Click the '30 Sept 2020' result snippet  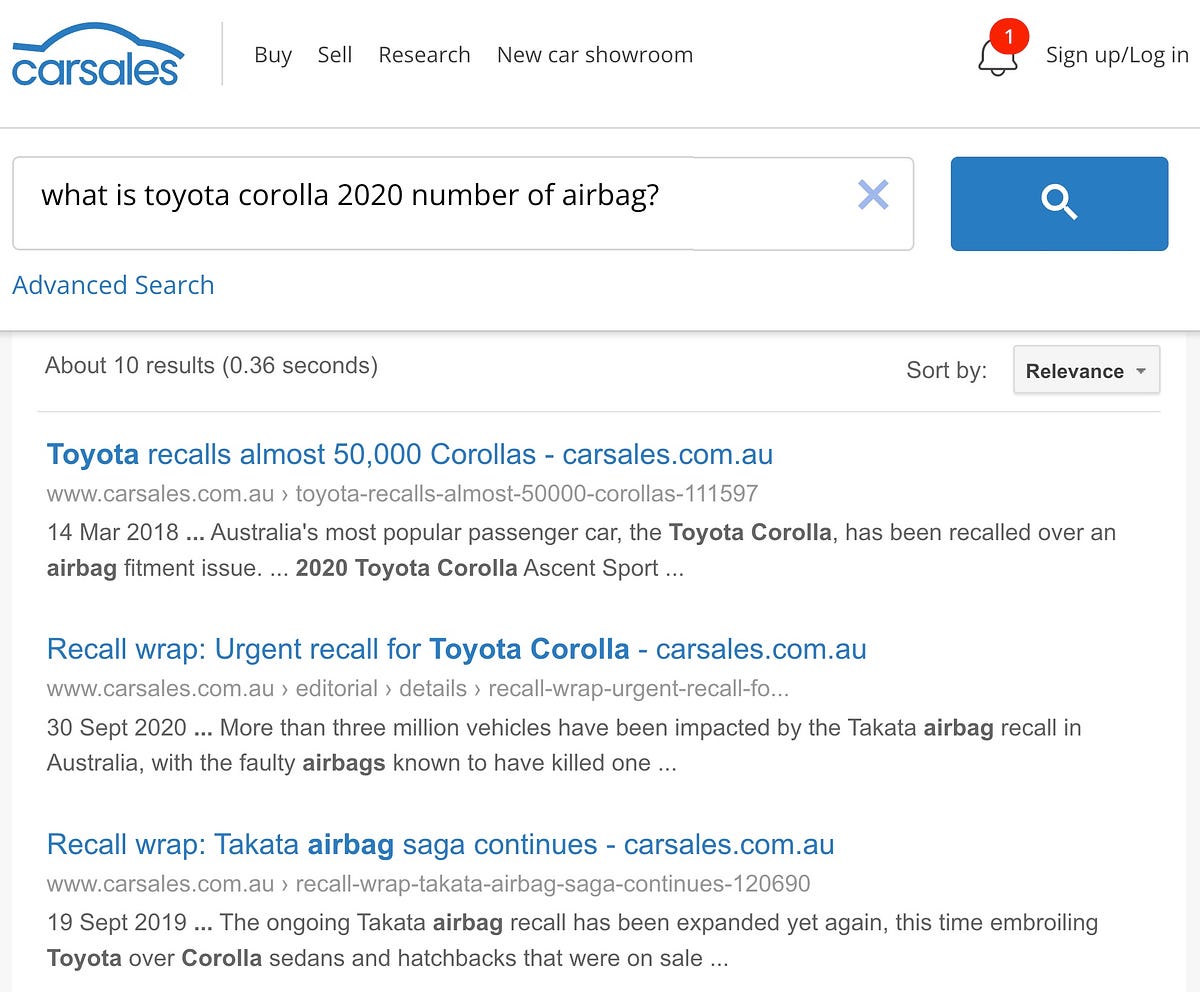(564, 745)
